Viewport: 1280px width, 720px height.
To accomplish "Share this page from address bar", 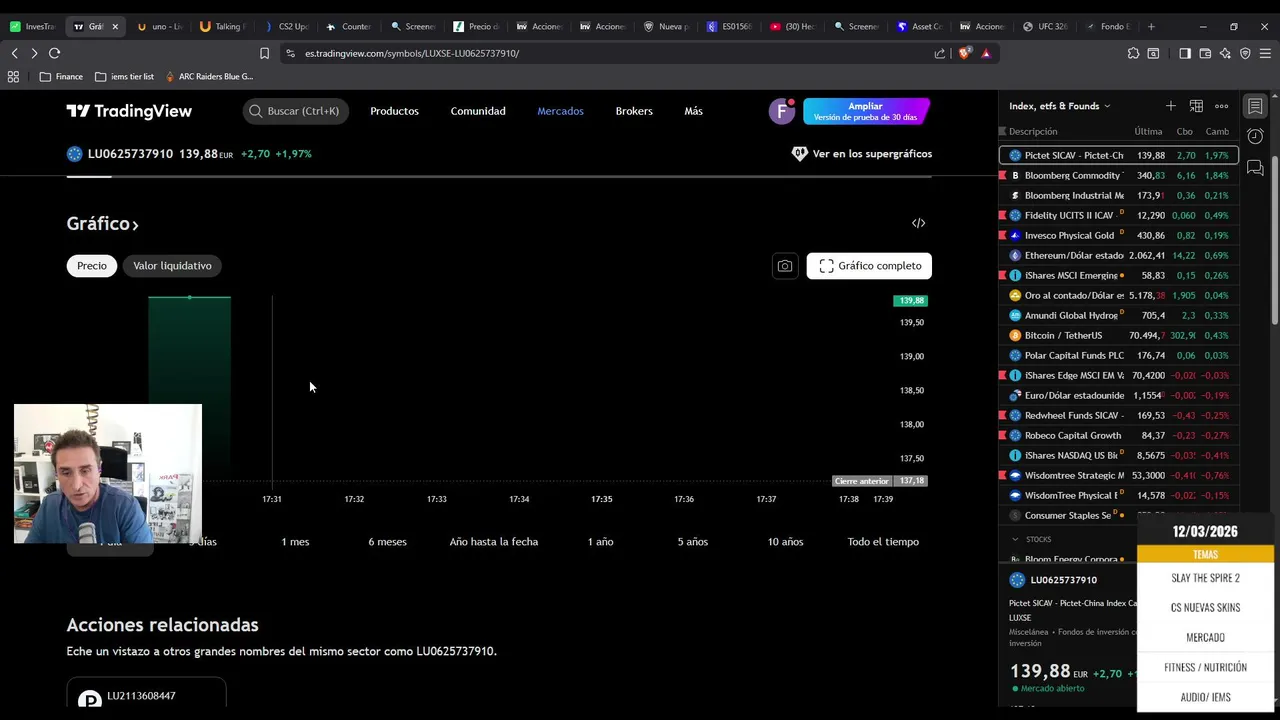I will pos(940,53).
